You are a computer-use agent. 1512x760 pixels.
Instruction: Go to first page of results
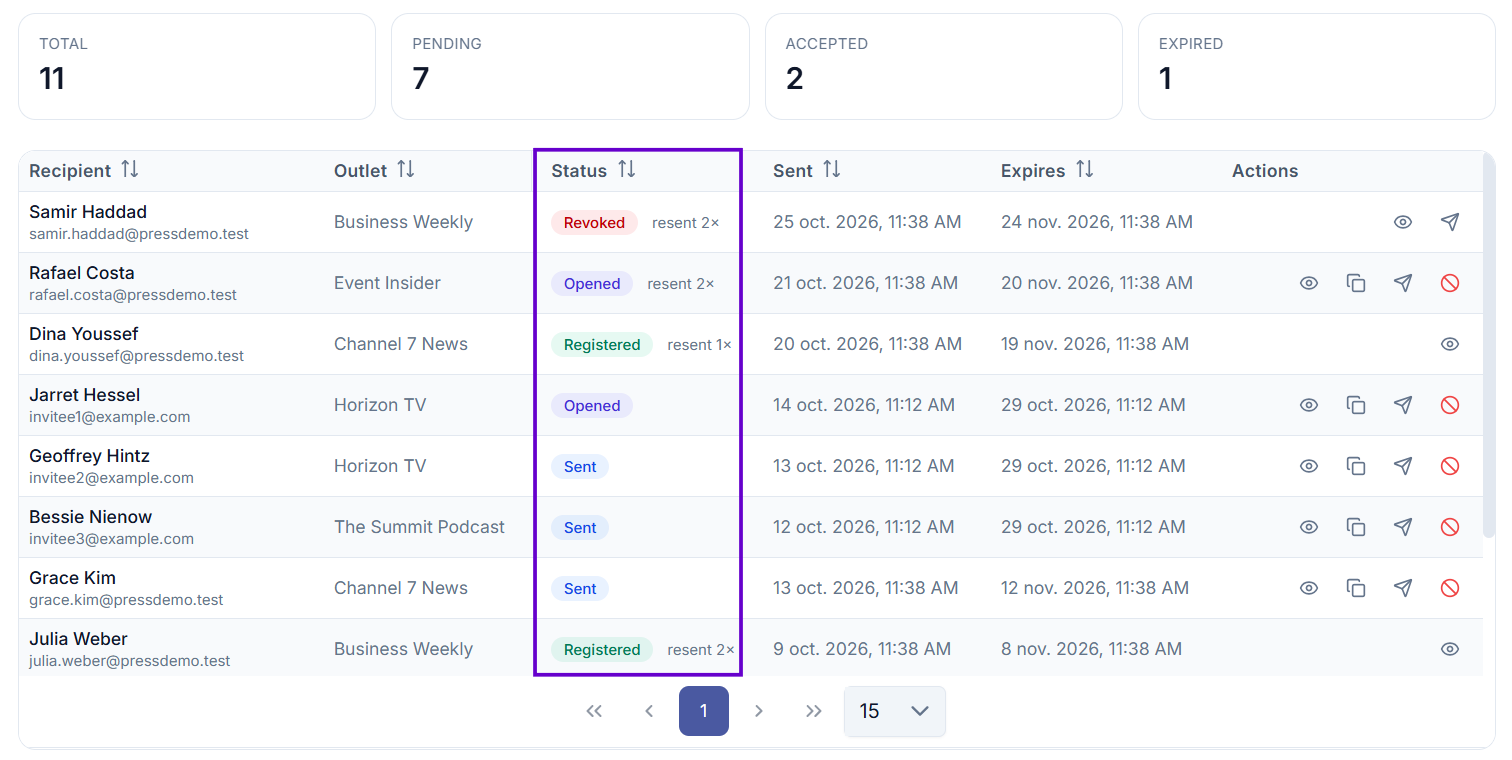[x=594, y=711]
